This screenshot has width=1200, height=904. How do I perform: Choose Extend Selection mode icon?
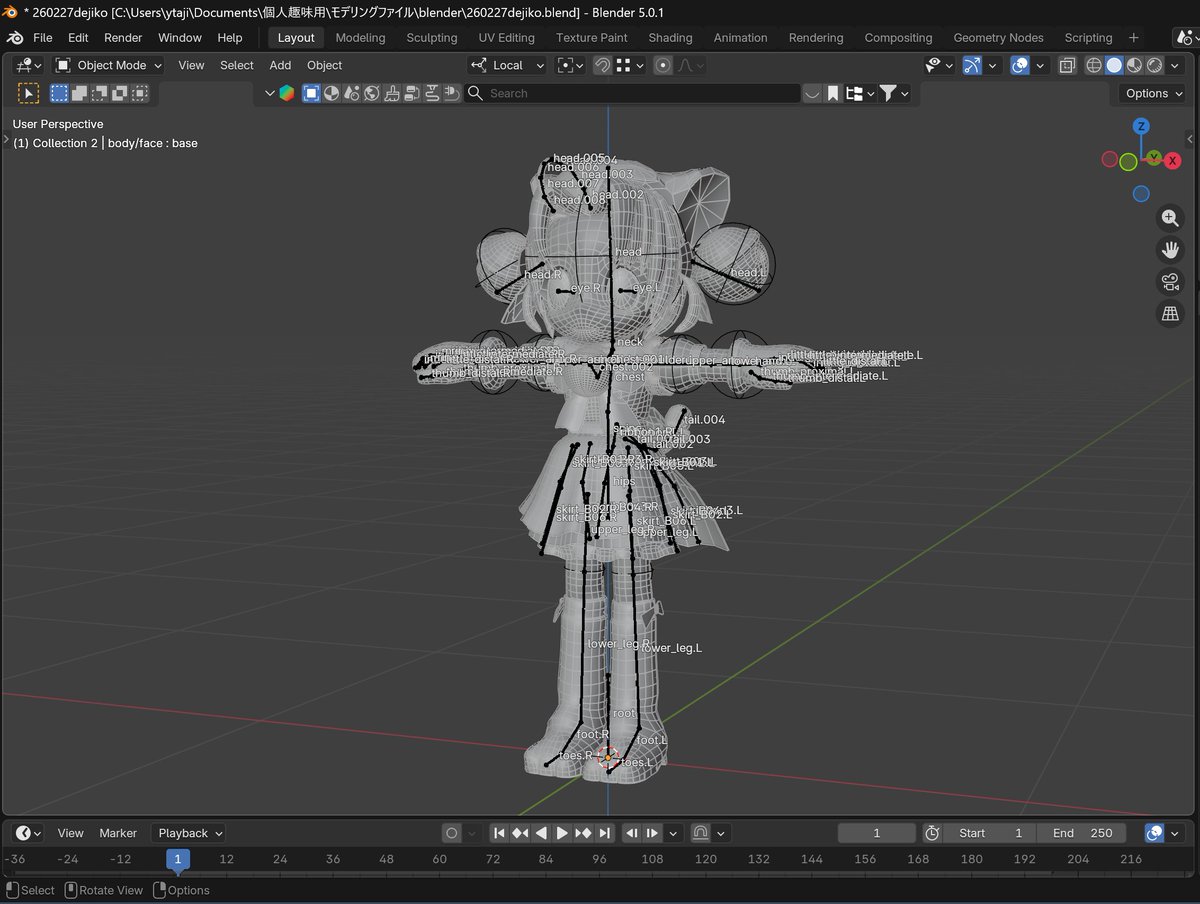pos(80,93)
